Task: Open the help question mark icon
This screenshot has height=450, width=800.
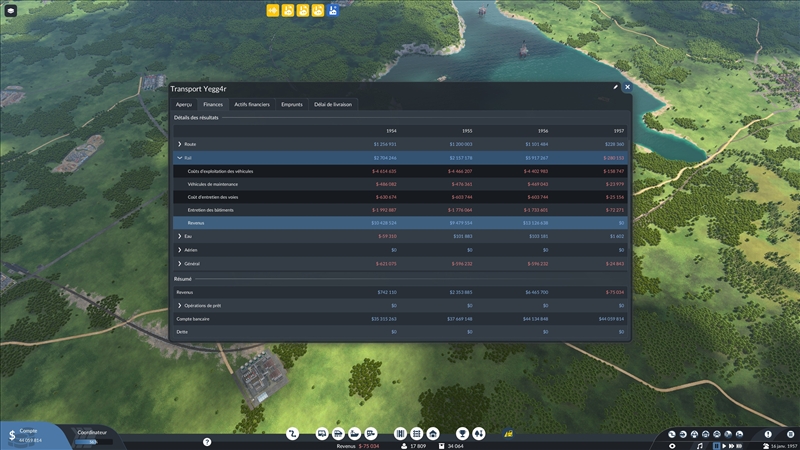Action: [x=207, y=442]
